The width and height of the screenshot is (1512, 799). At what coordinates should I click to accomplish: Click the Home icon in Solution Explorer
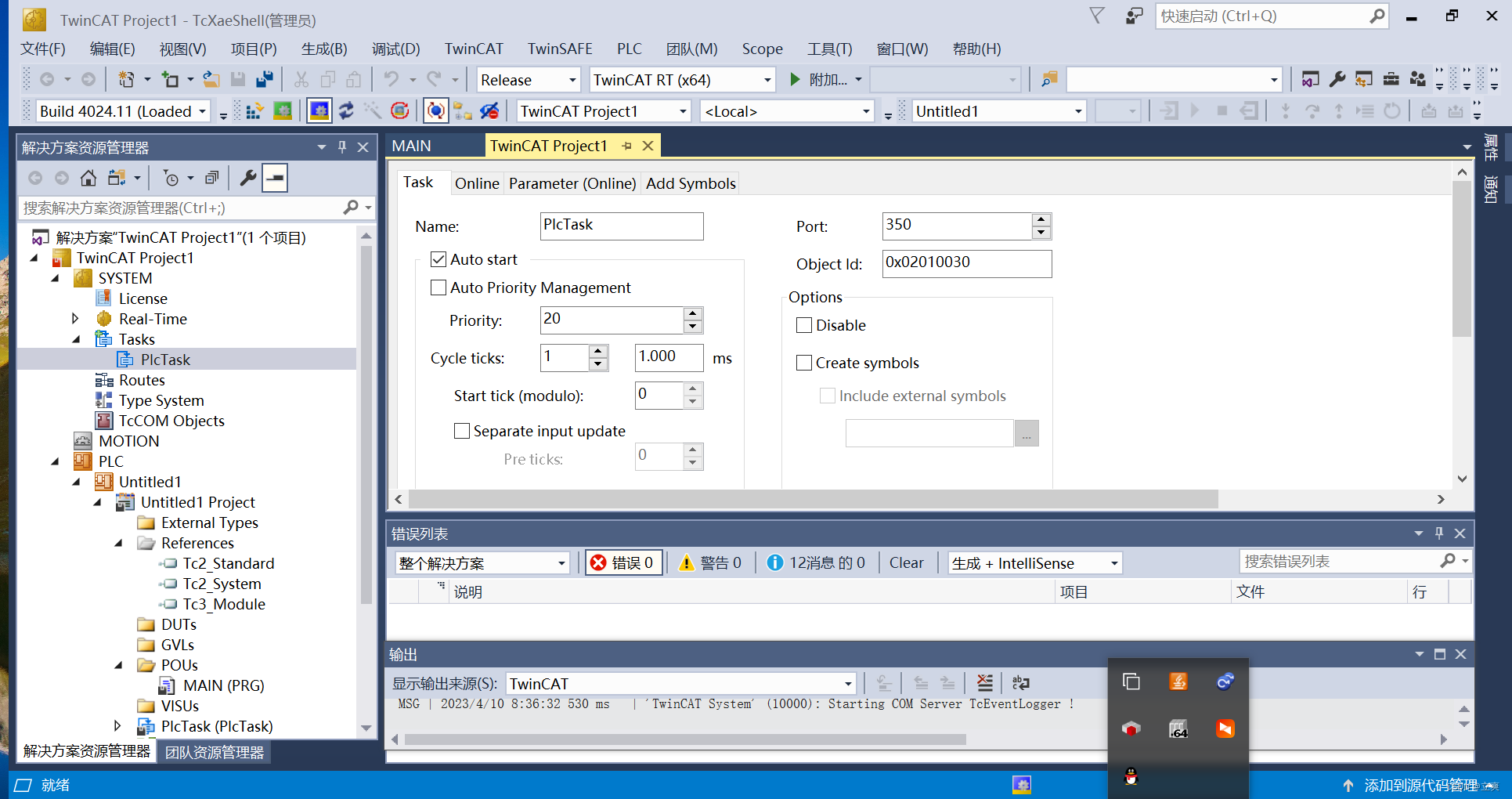click(88, 178)
